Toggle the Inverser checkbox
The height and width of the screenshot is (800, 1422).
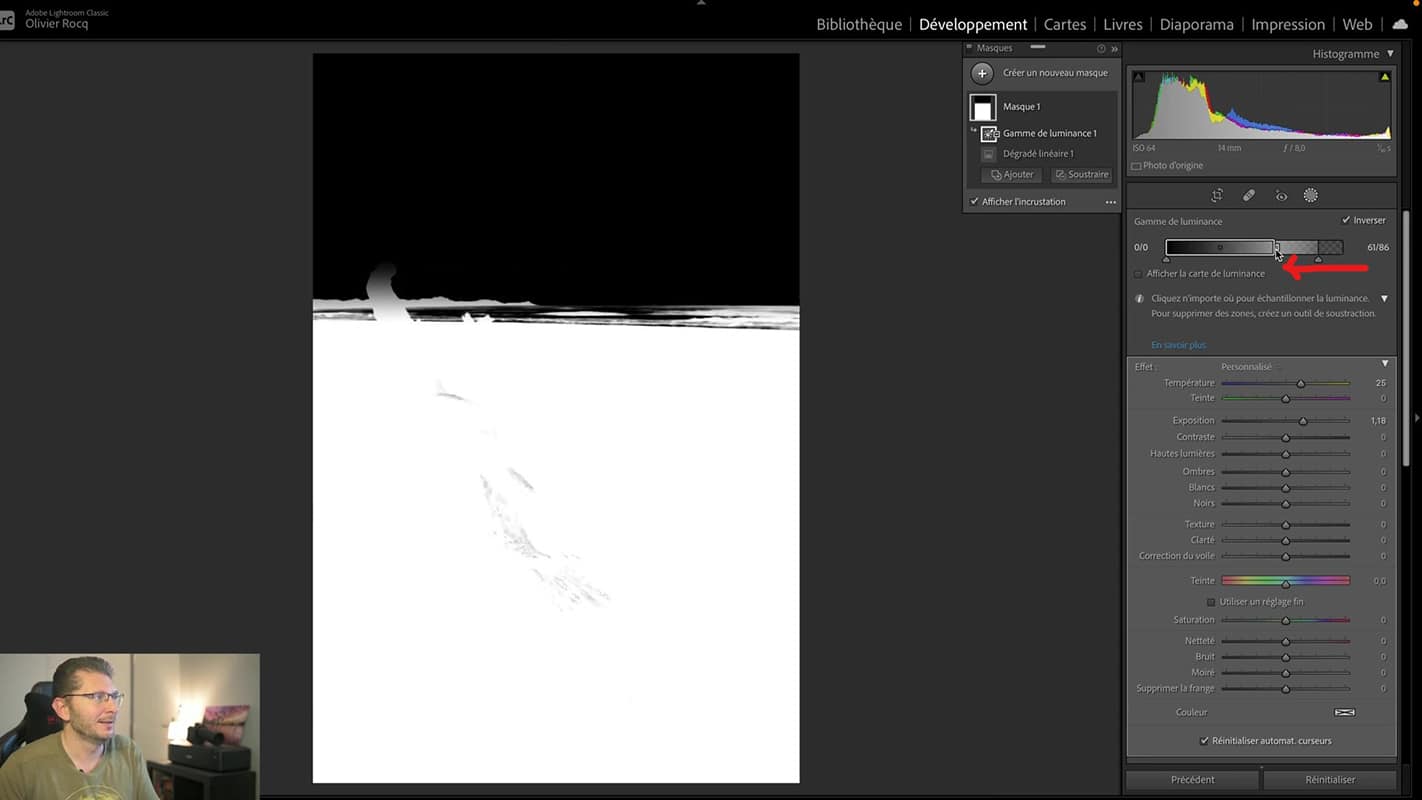pyautogui.click(x=1346, y=221)
